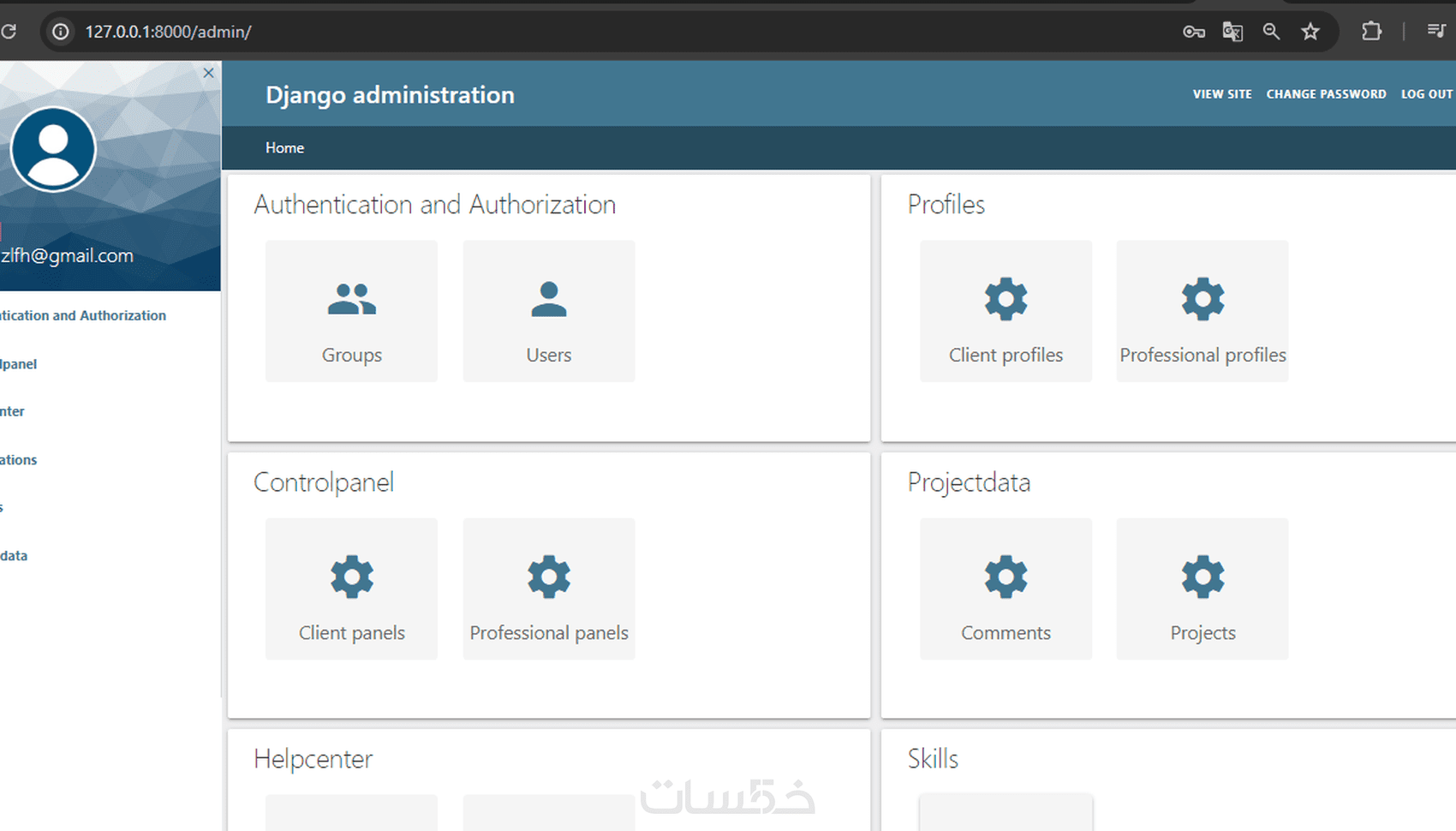1456x831 pixels.
Task: Select Authentication and Authorization in sidebar
Action: [x=83, y=315]
